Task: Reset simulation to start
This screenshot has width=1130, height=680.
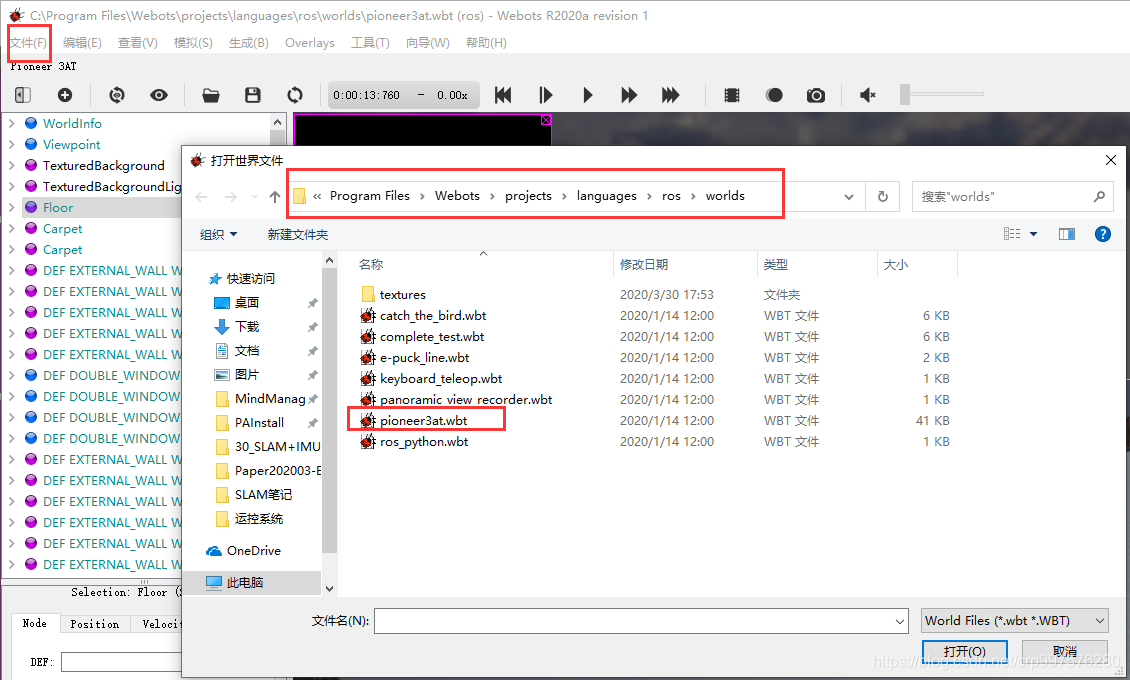Action: [x=503, y=95]
